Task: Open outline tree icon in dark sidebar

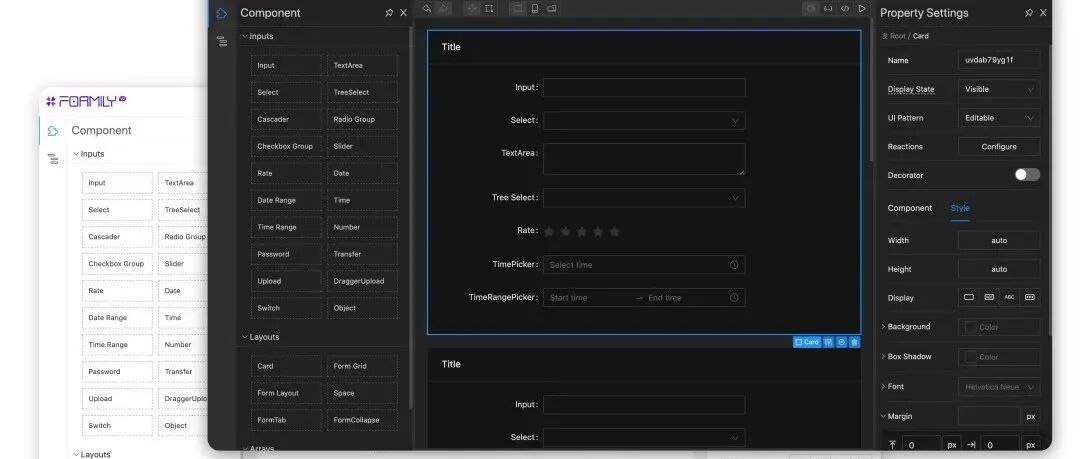Action: pyautogui.click(x=222, y=41)
